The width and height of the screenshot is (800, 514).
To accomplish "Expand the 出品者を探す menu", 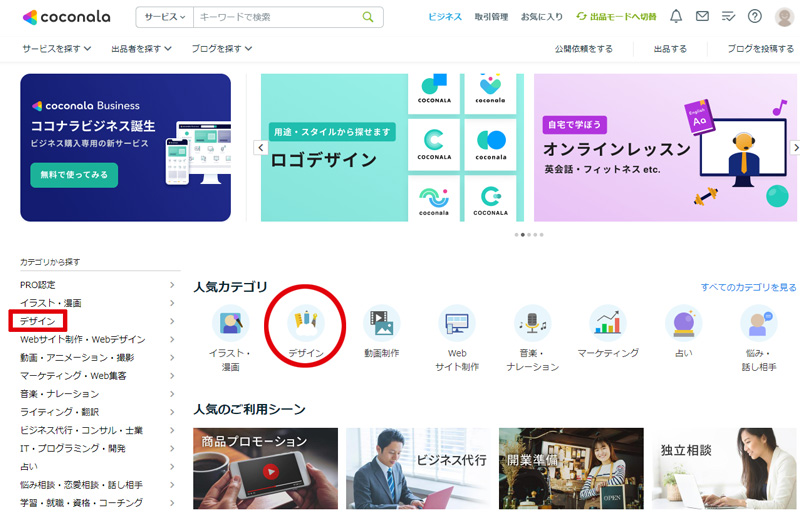I will (140, 48).
